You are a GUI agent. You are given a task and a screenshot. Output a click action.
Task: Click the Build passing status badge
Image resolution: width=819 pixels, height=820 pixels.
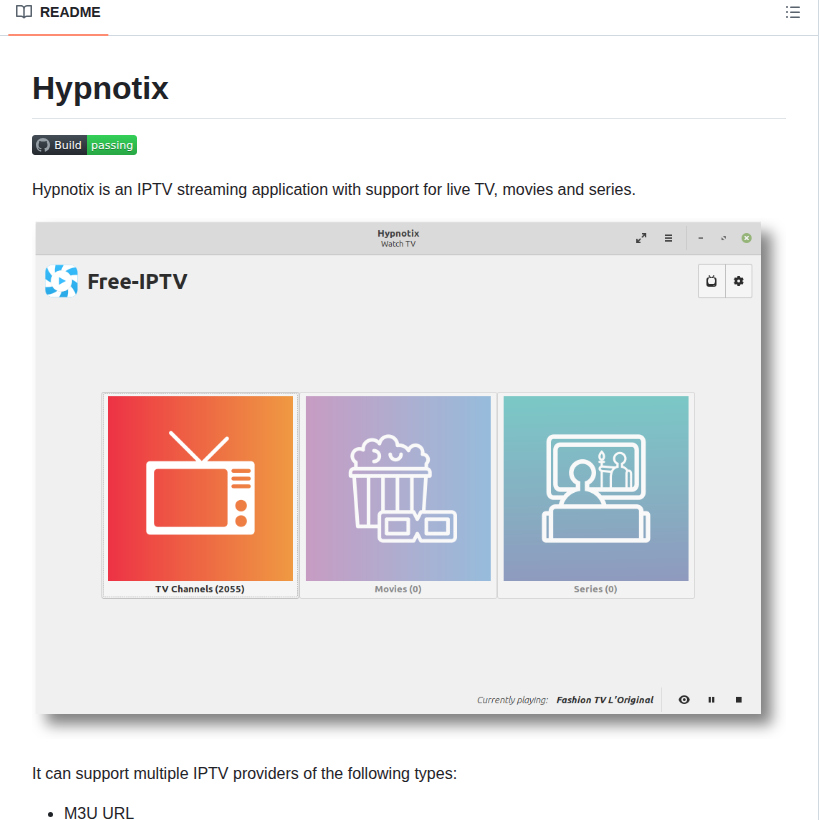(84, 144)
